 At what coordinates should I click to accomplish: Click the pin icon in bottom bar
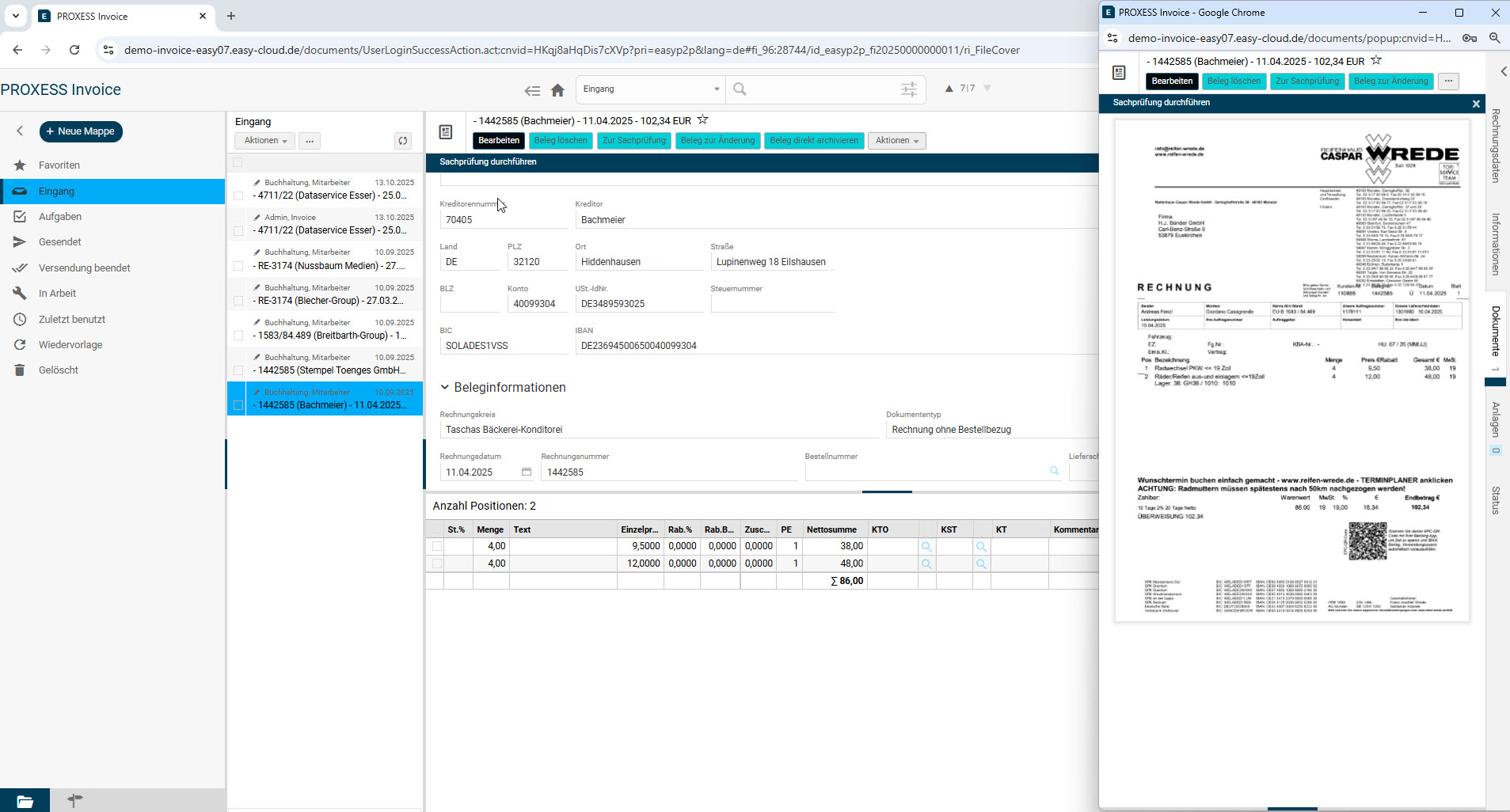(x=74, y=800)
